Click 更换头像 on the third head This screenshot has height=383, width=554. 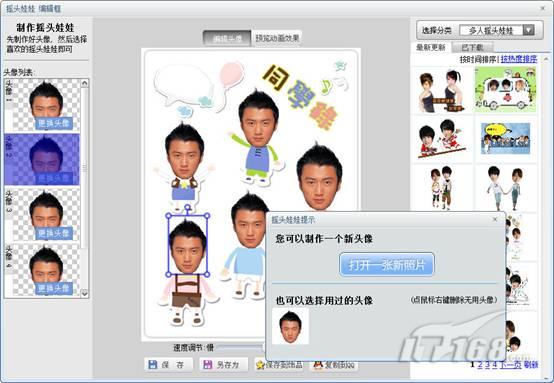pos(54,233)
